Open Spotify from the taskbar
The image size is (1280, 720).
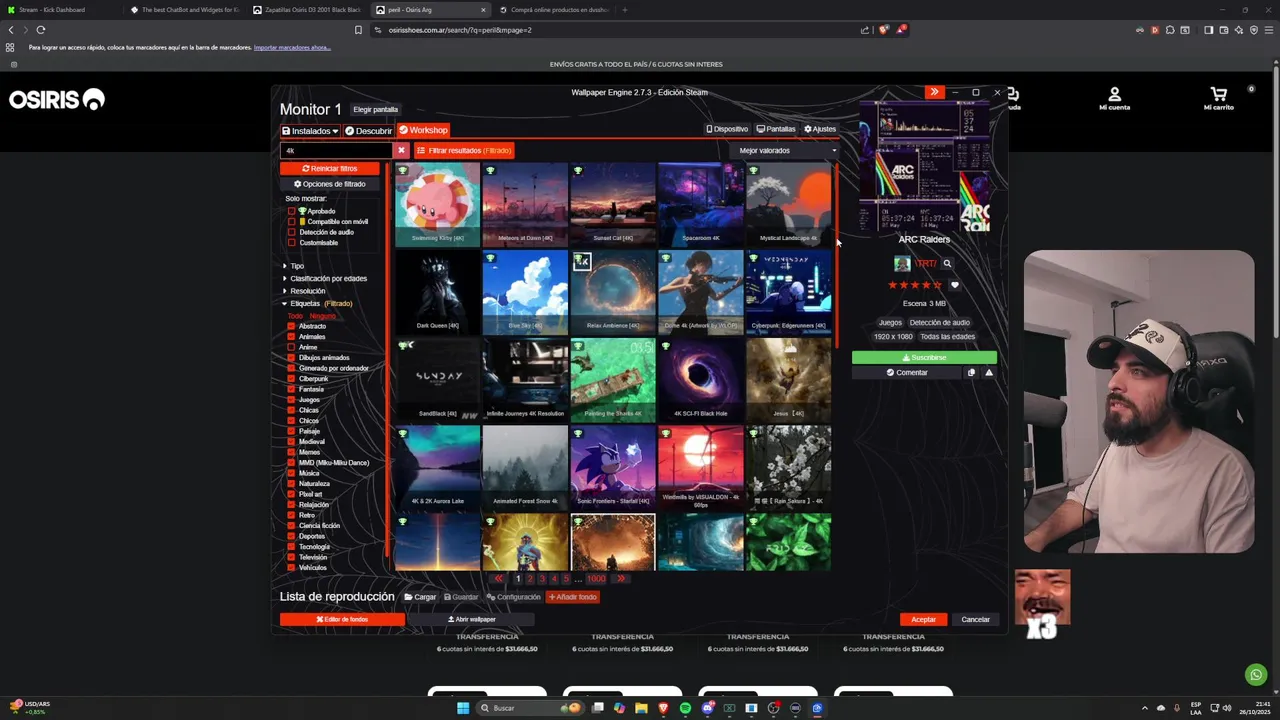[x=685, y=708]
